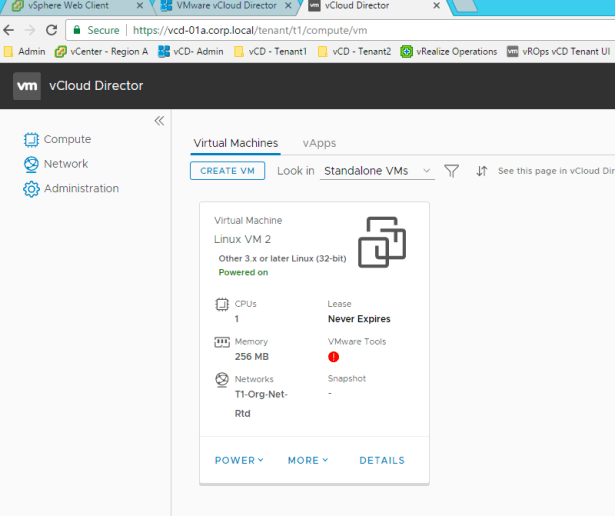The height and width of the screenshot is (516, 615).
Task: Click the filter funnel icon
Action: pos(451,171)
